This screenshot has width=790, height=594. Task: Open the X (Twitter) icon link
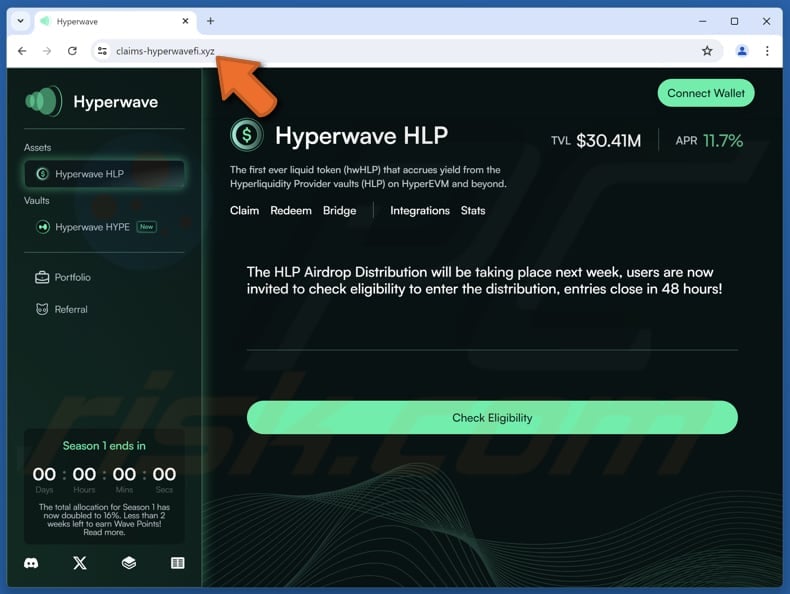(80, 563)
